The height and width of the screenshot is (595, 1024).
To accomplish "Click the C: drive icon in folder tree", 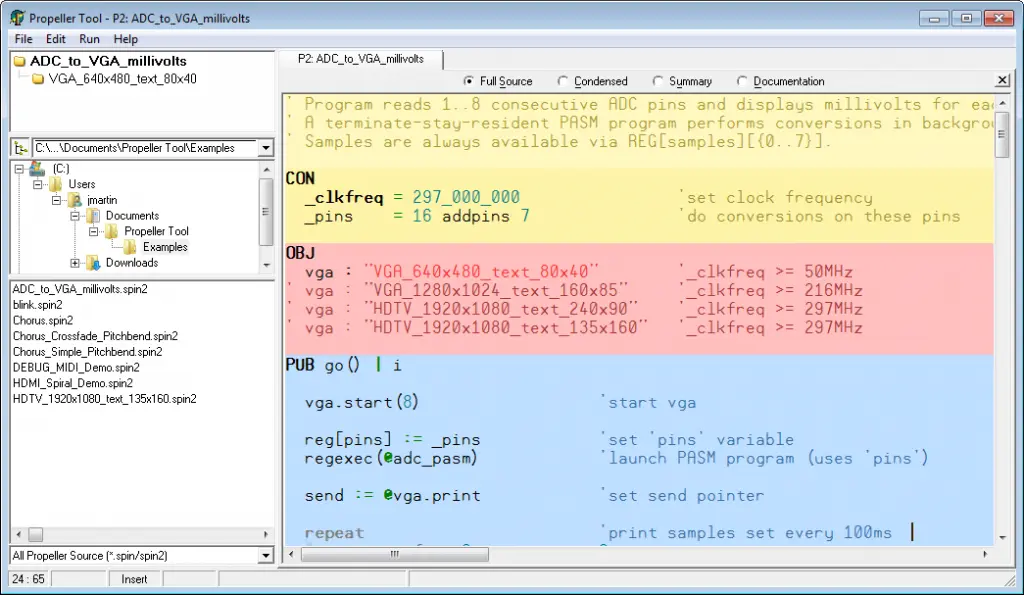I will (37, 169).
